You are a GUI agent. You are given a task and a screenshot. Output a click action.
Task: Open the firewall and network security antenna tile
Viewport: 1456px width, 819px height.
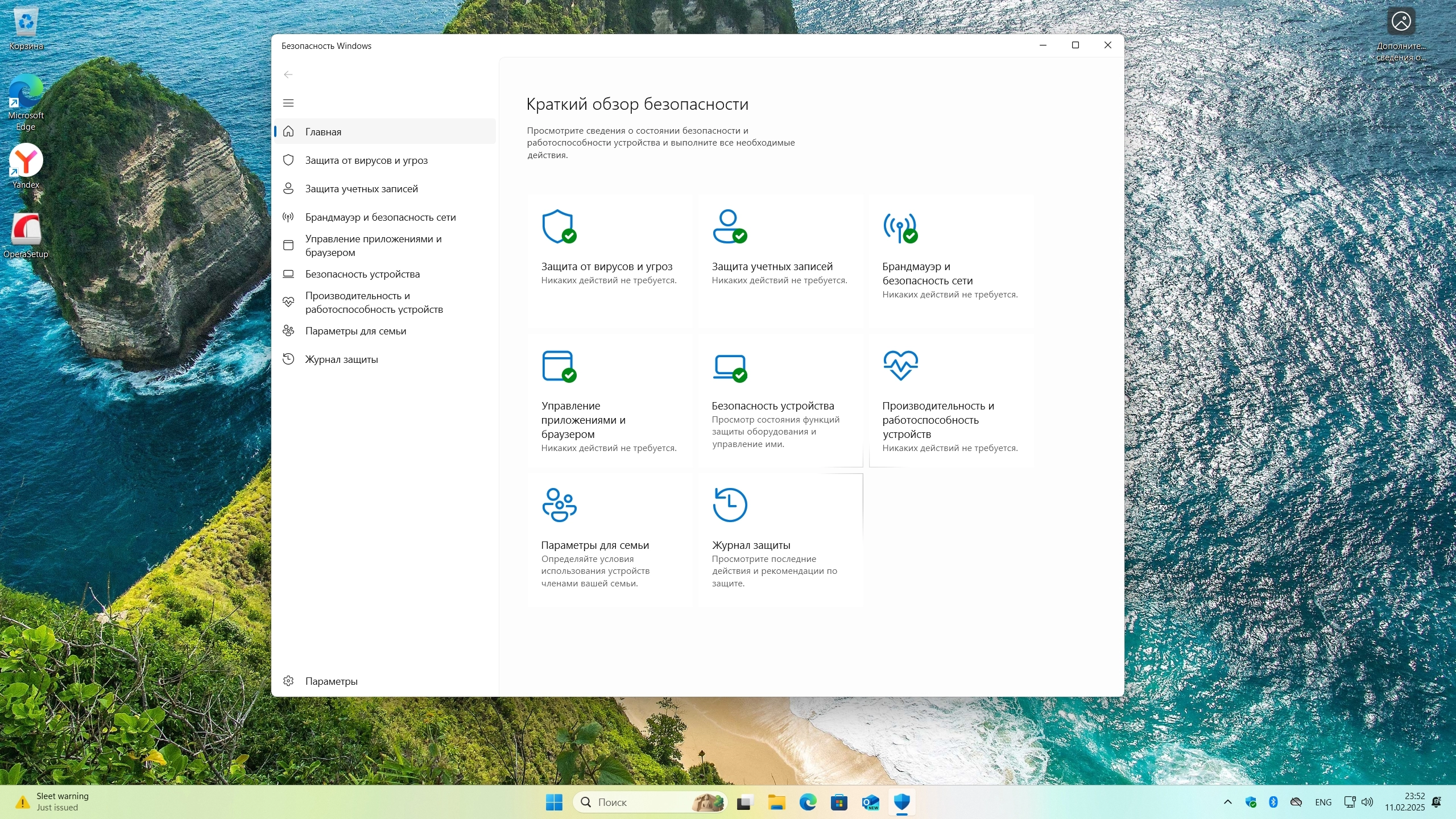(900, 227)
